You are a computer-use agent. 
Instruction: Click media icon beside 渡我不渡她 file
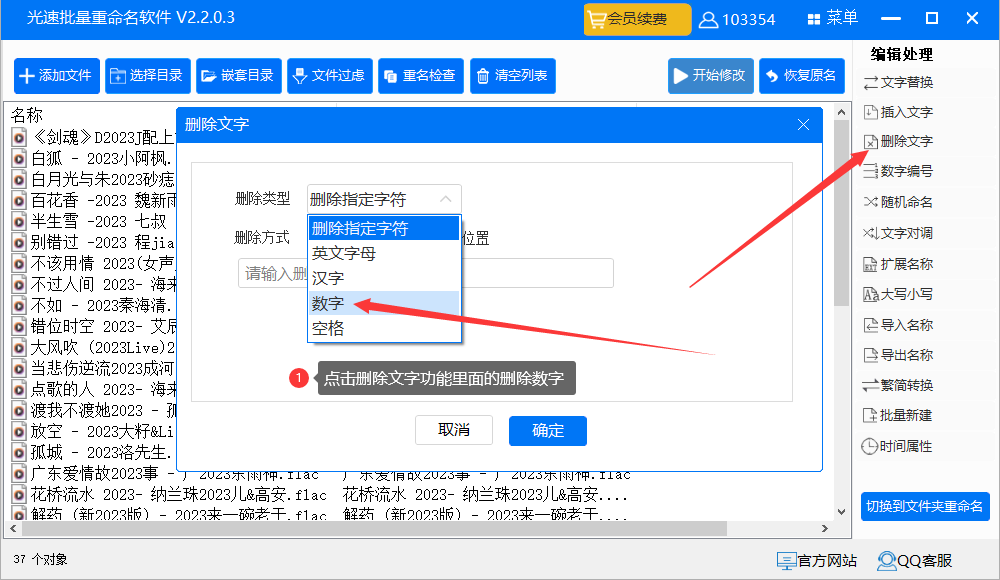coord(20,410)
